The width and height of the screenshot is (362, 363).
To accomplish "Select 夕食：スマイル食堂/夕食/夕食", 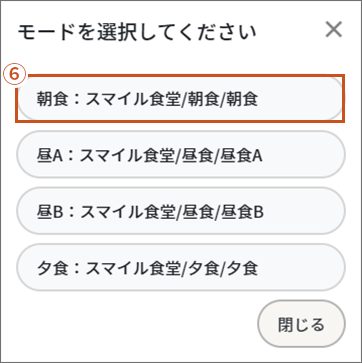I will (x=181, y=267).
